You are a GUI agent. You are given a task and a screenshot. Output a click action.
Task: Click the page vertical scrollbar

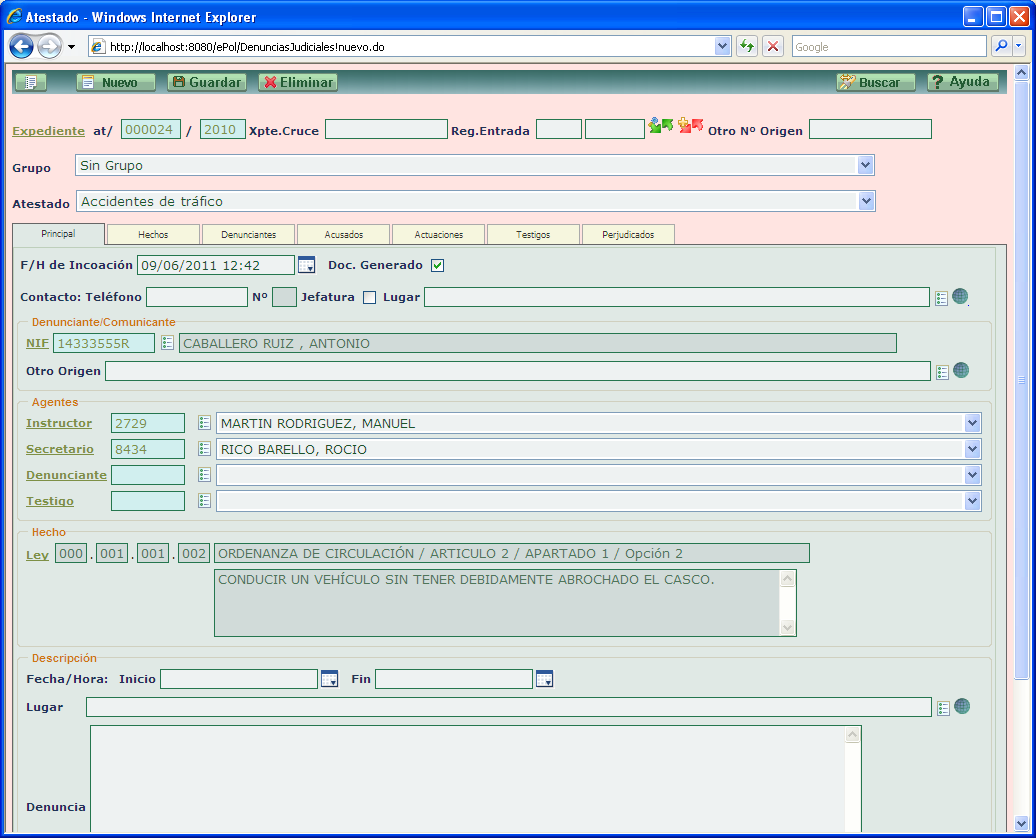(1020, 380)
